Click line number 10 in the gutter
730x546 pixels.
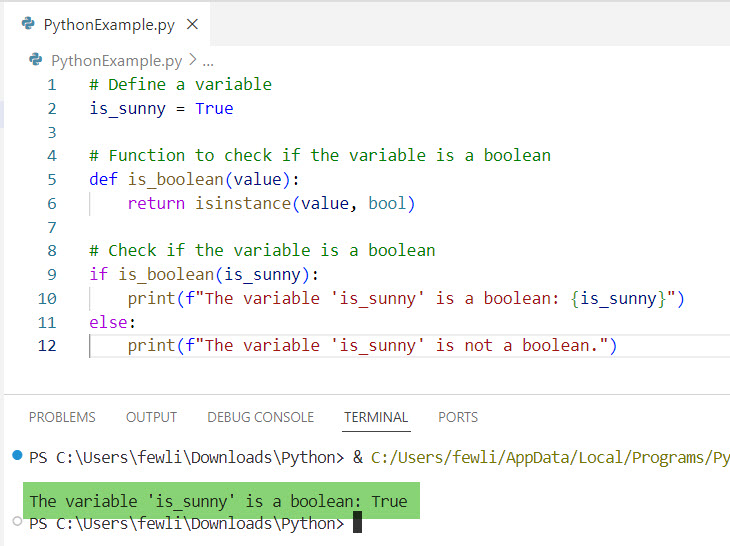(x=47, y=298)
